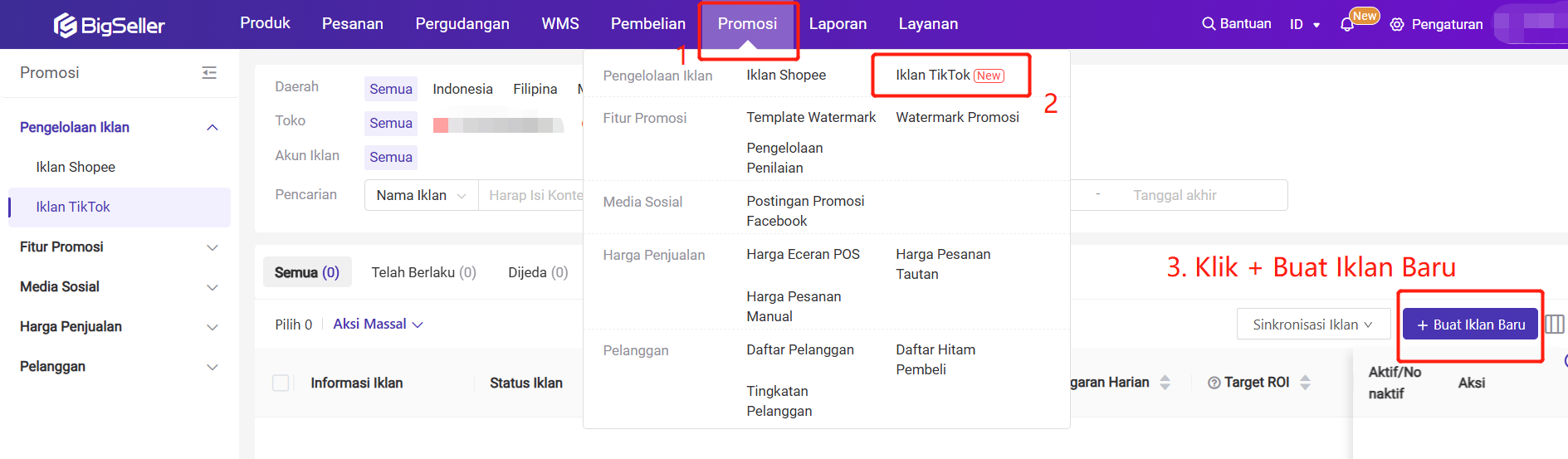Switch to the Dijeda (0) tab
Screen dimensions: 1568x459
coord(538,272)
